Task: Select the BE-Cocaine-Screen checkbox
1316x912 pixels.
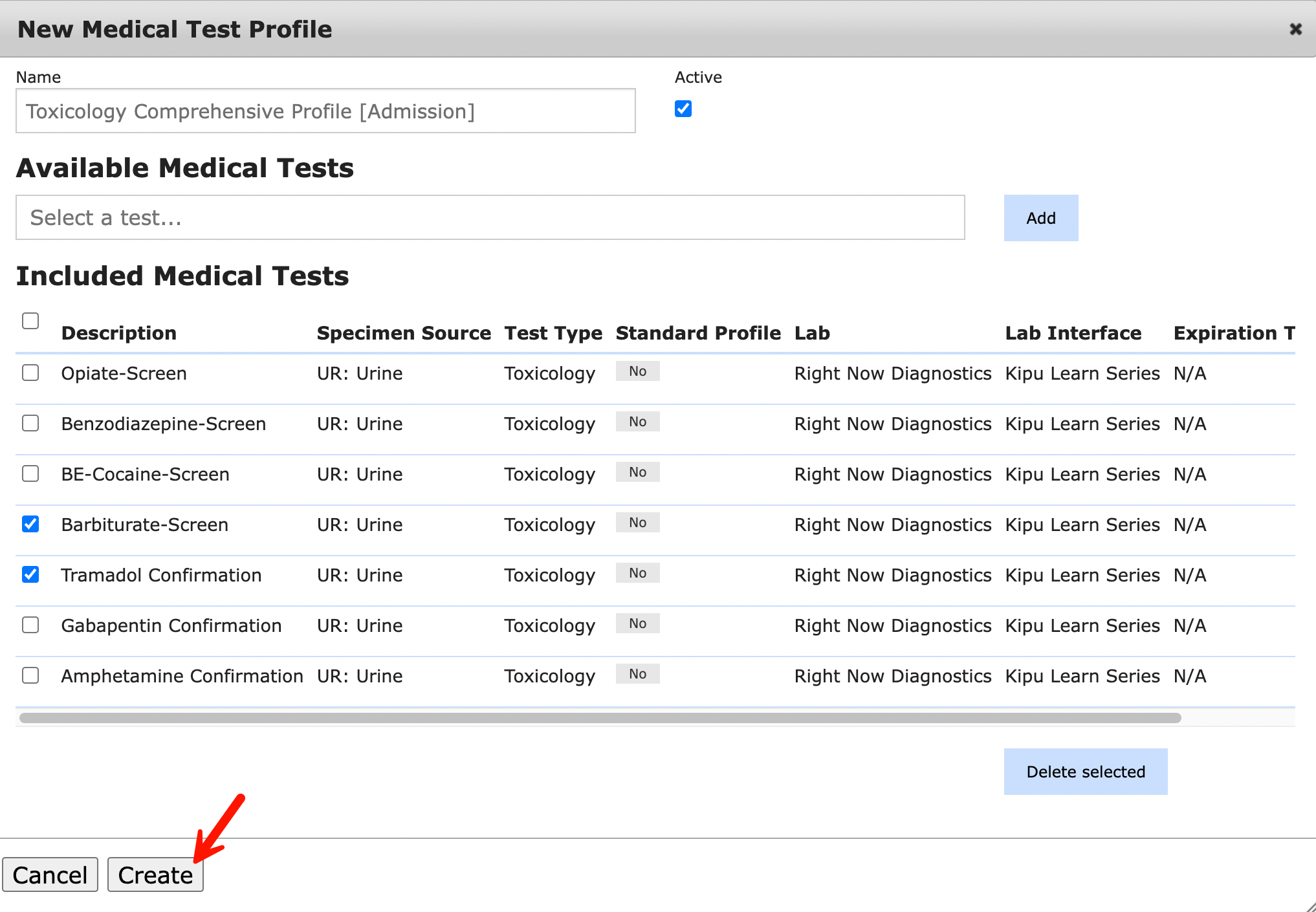Action: coord(30,474)
